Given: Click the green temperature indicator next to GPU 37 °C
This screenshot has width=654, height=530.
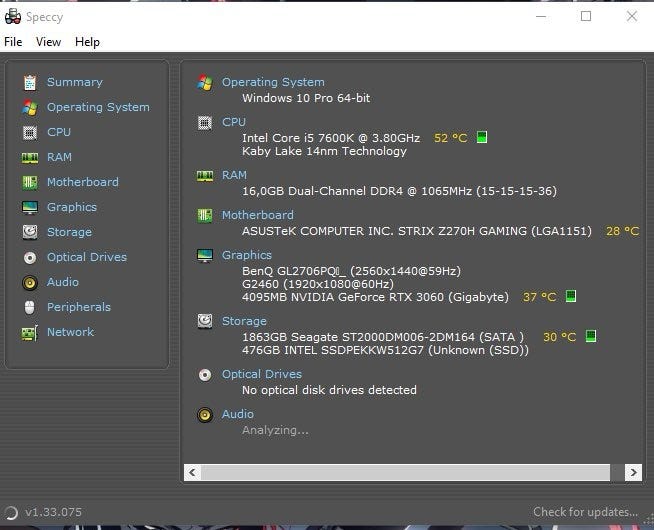Looking at the screenshot, I should tap(571, 296).
